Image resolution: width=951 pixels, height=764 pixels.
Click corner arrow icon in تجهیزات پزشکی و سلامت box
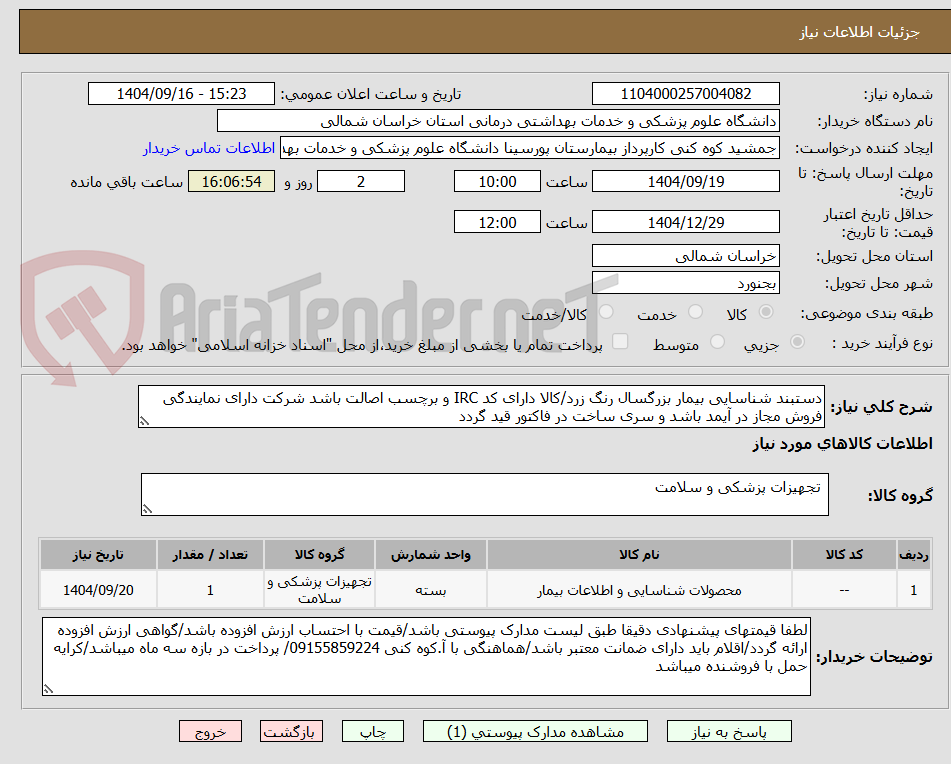pos(150,507)
